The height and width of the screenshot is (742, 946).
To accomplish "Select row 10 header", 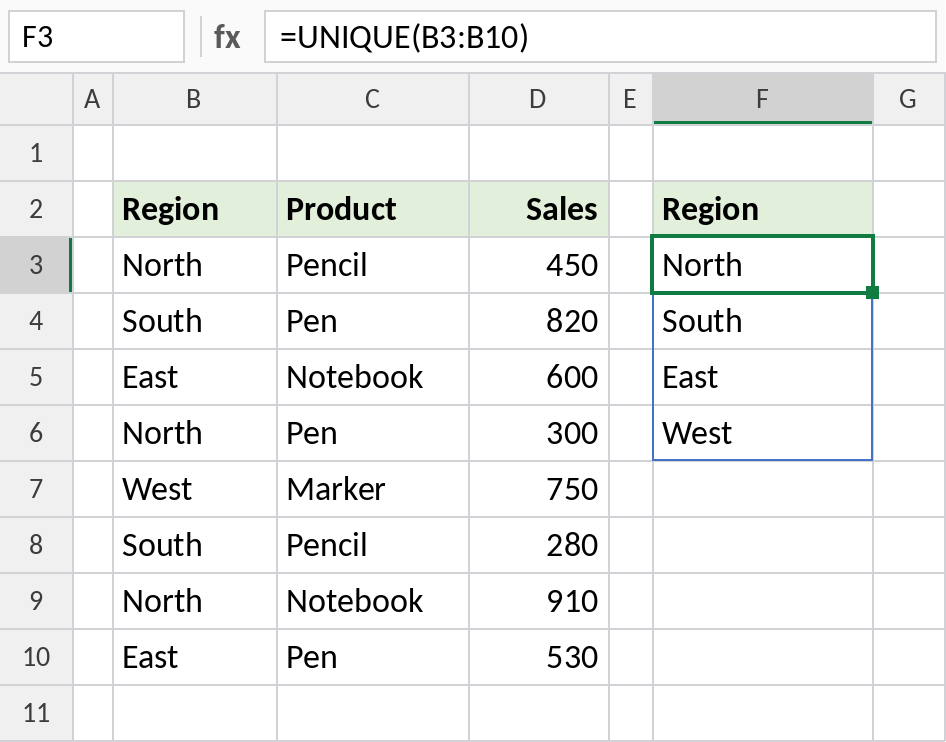I will [36, 657].
